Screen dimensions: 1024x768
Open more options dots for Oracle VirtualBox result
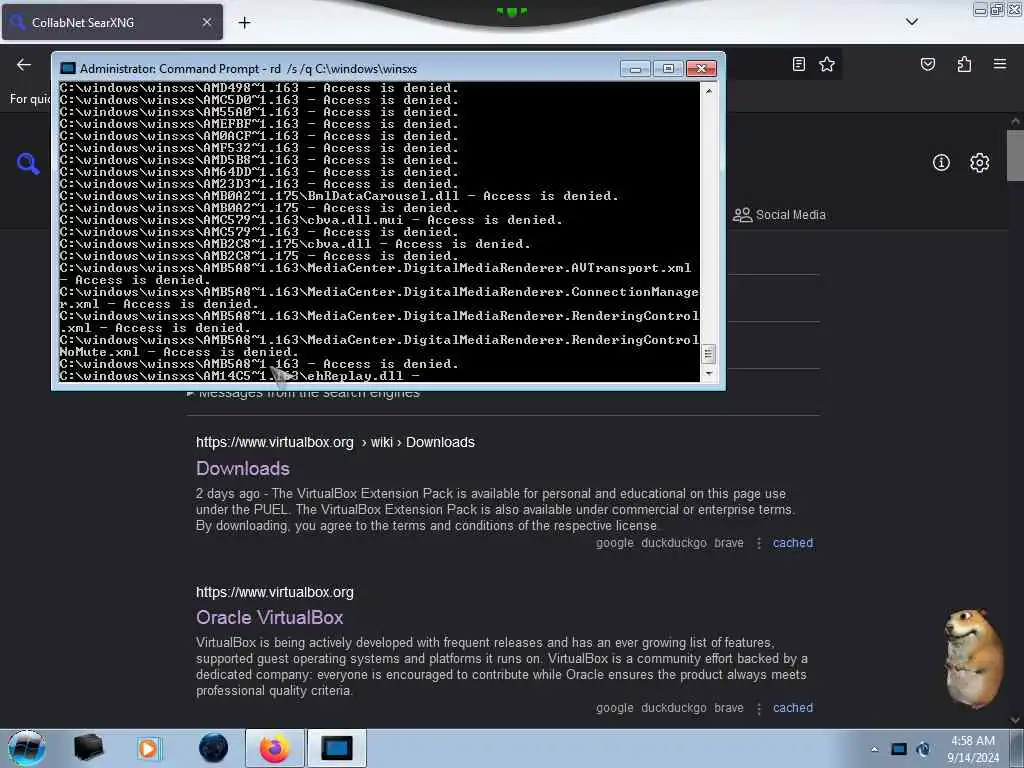[x=758, y=708]
